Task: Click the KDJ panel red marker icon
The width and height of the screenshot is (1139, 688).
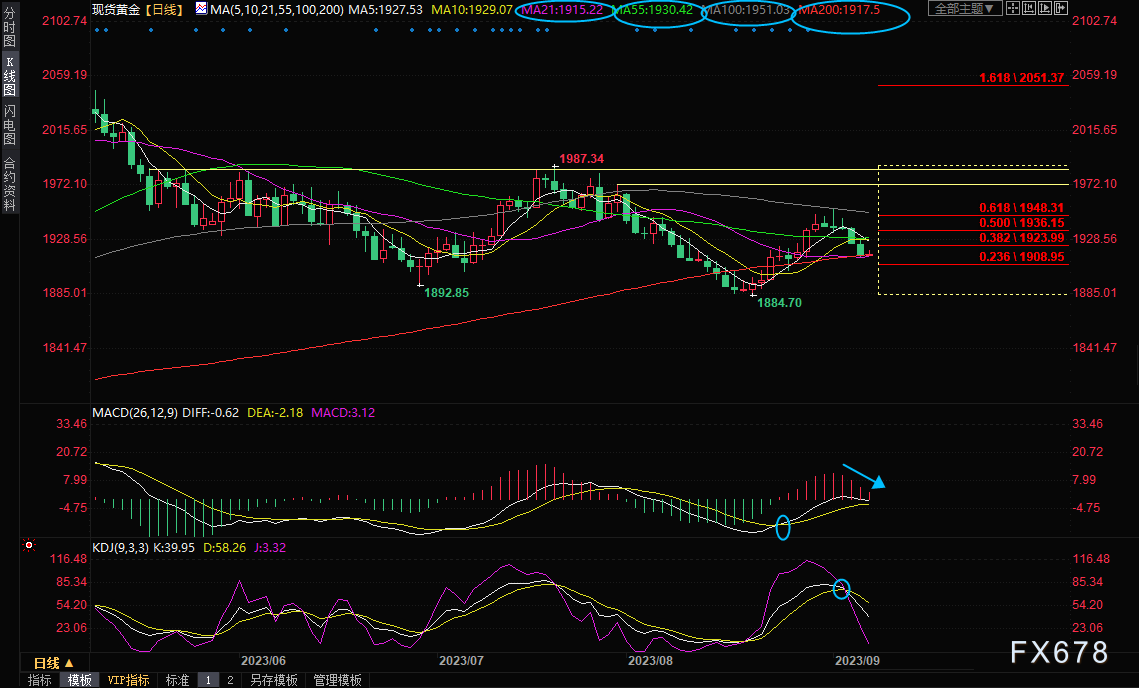Action: (x=28, y=545)
